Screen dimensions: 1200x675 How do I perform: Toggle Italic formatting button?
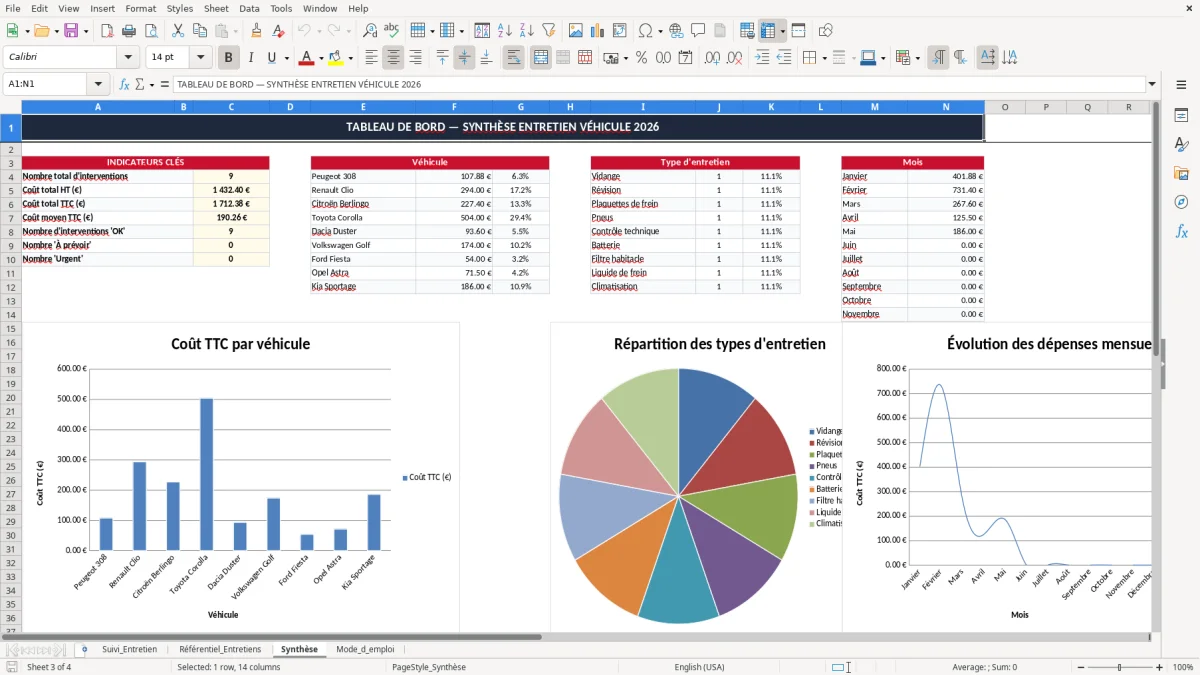coord(250,58)
